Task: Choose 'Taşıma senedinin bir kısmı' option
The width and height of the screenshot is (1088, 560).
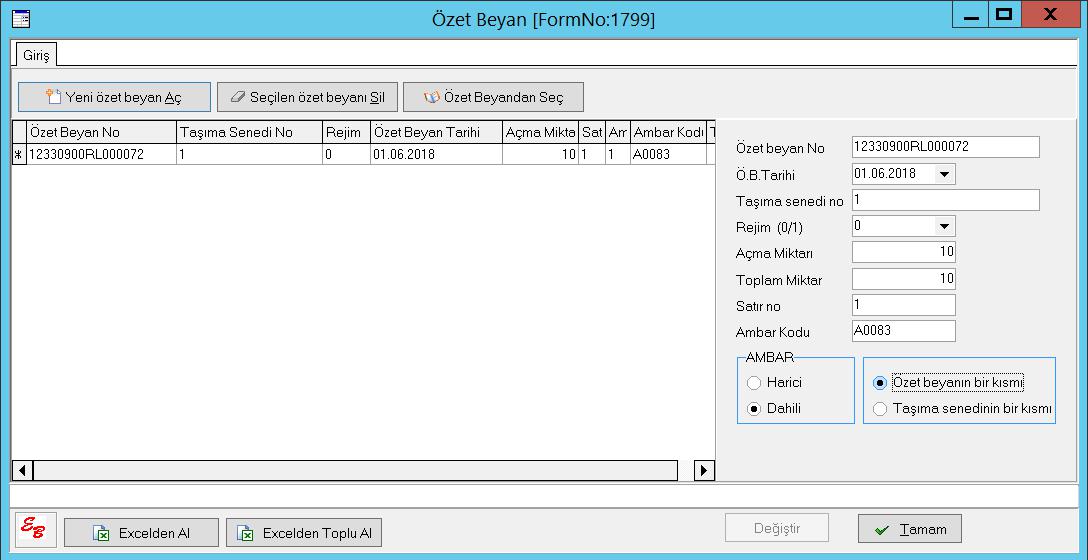Action: pos(880,408)
